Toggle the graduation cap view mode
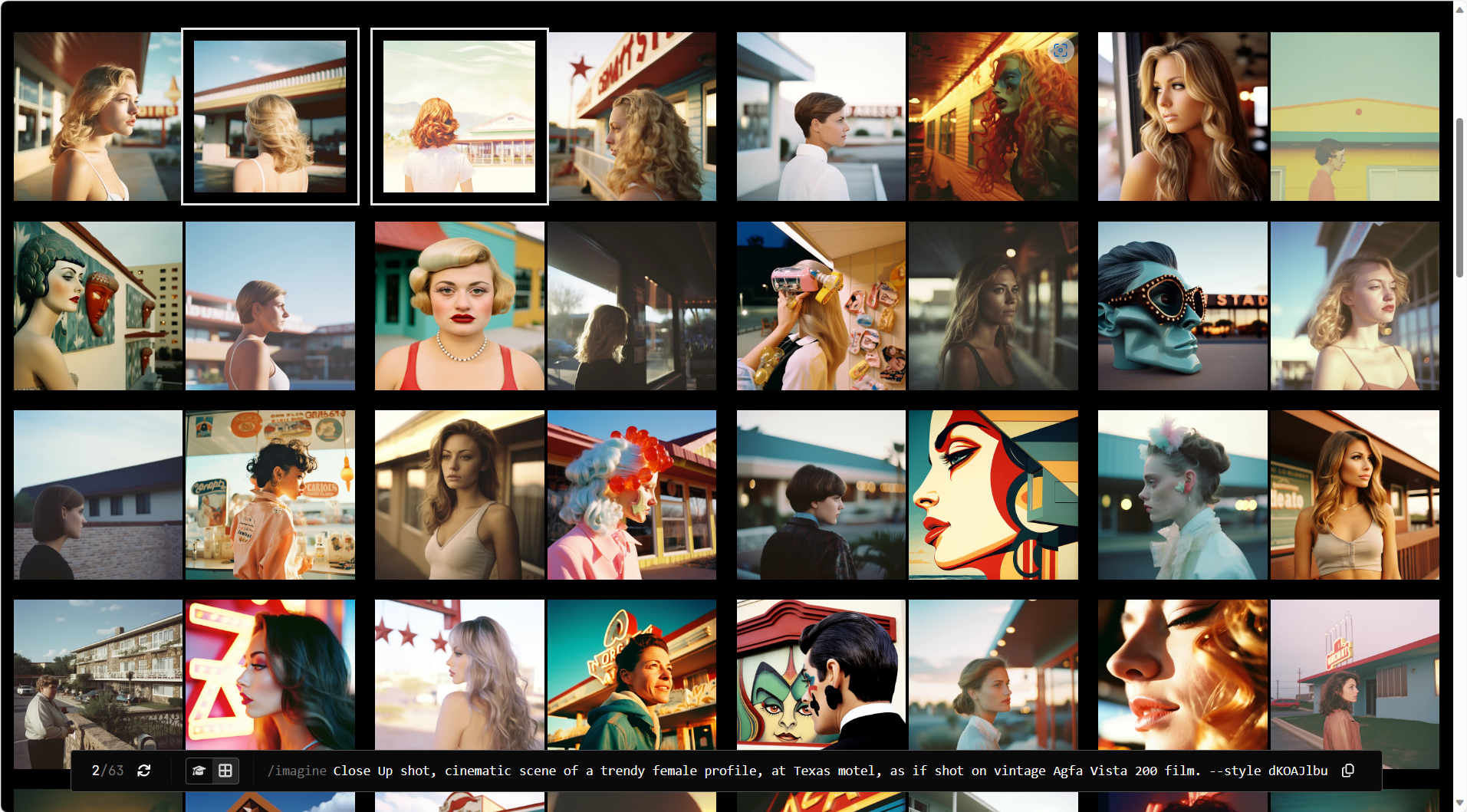1467x812 pixels. coord(199,771)
